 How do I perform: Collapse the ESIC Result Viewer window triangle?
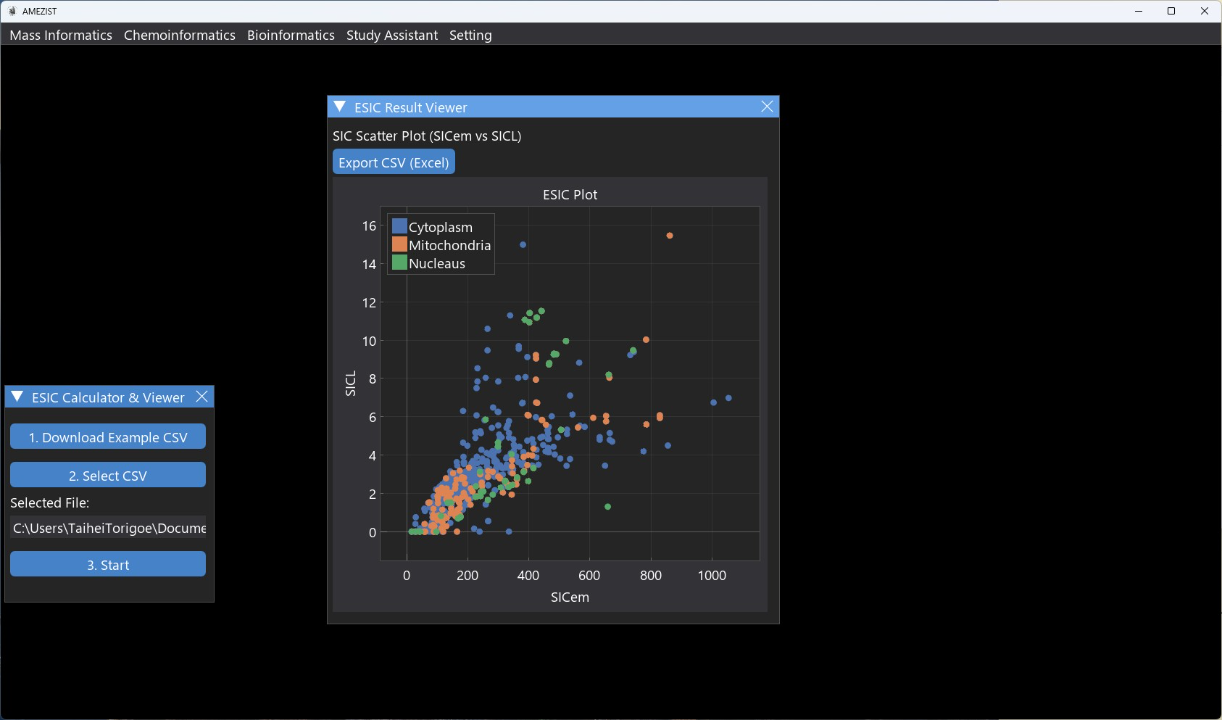pos(340,107)
